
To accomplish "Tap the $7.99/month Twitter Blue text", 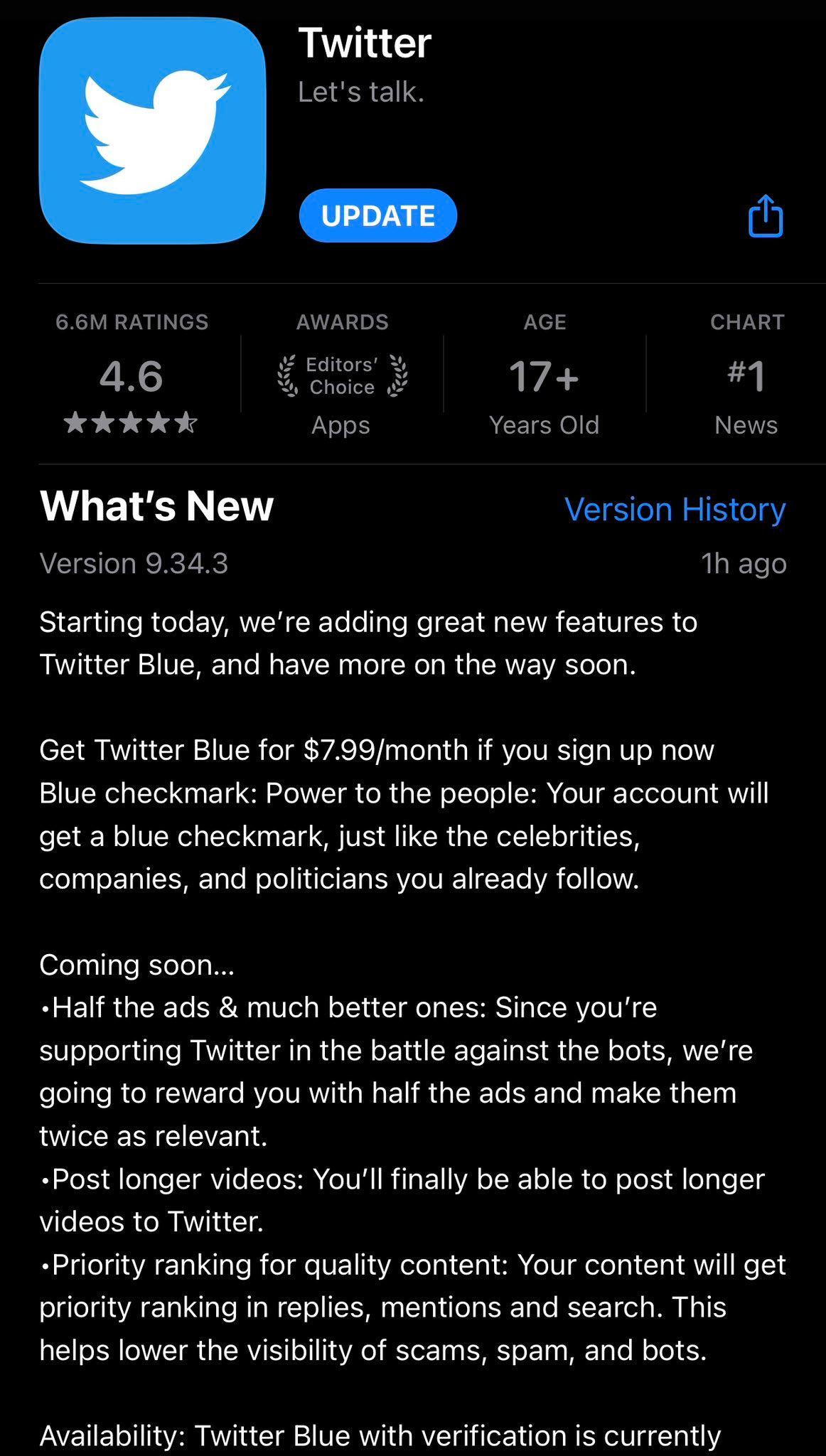I will 377,750.
